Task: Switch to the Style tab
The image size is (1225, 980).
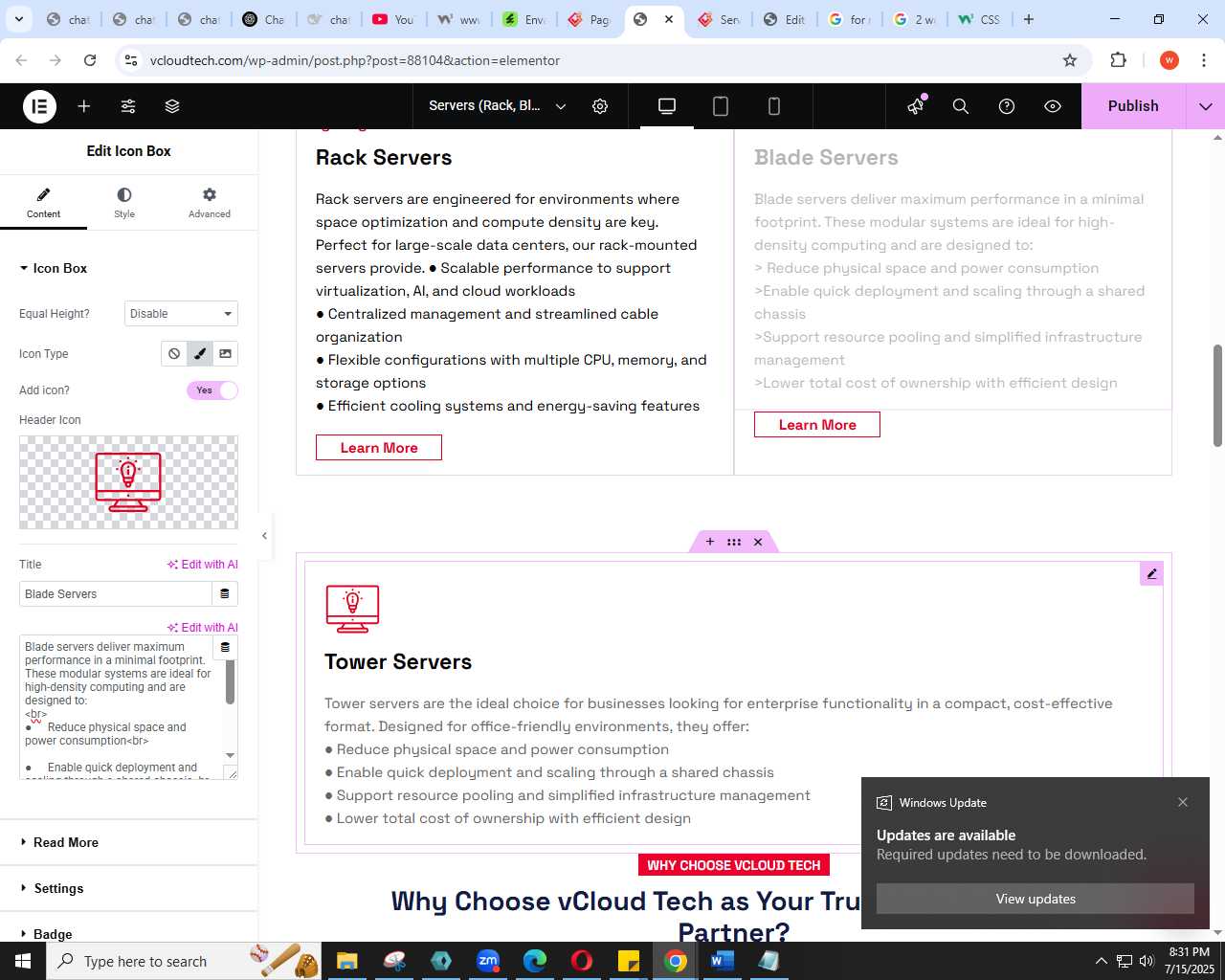Action: click(x=124, y=203)
